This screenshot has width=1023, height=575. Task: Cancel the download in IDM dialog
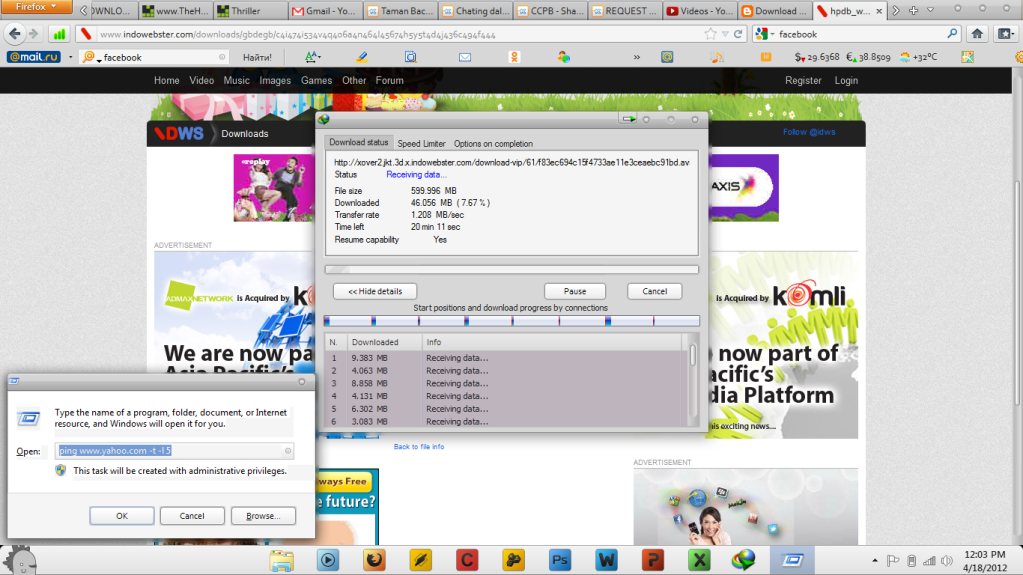pyautogui.click(x=654, y=291)
